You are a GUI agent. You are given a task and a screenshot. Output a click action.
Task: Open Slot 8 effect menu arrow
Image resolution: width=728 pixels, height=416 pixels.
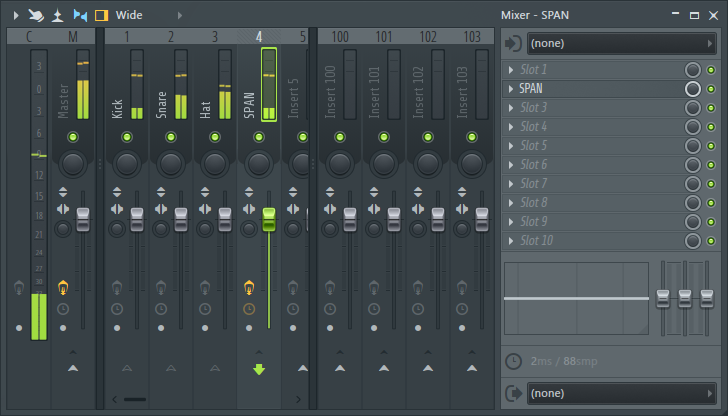click(511, 203)
